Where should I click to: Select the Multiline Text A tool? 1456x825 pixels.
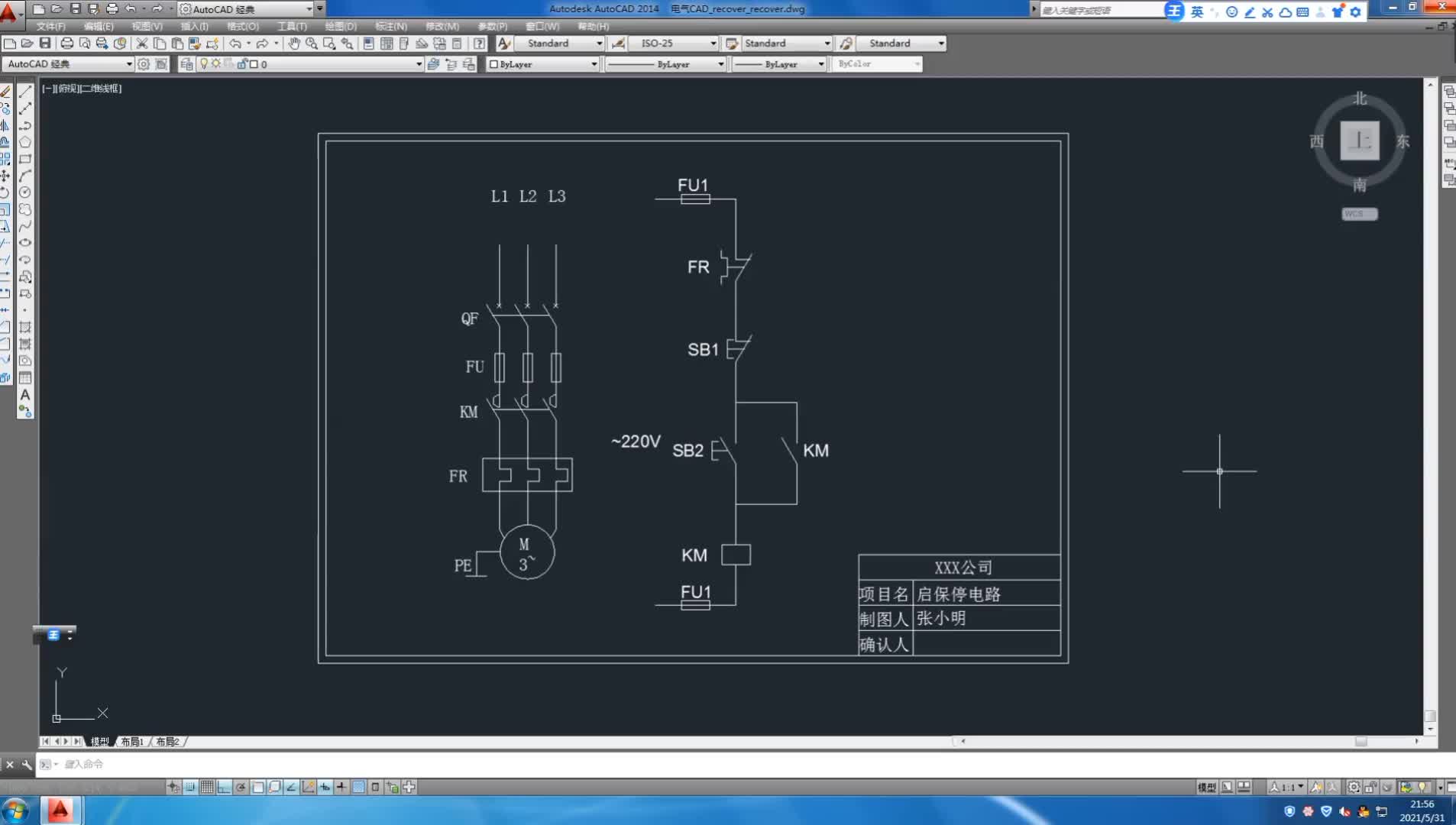point(25,395)
